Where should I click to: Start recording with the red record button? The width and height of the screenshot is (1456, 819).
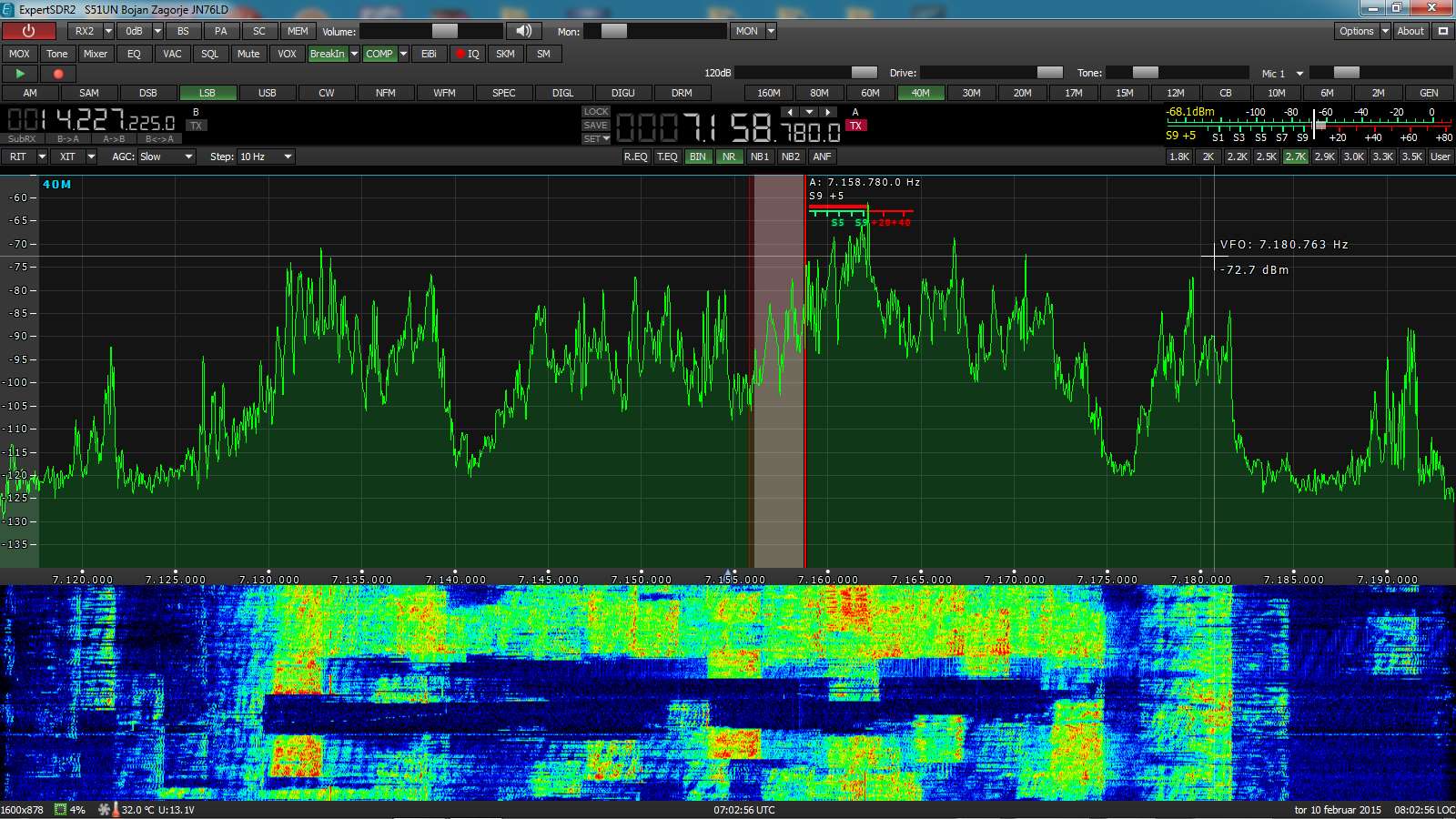tap(58, 74)
